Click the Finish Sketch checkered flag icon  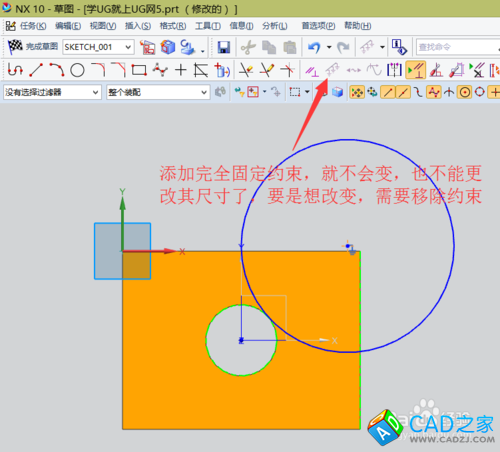tap(15, 47)
